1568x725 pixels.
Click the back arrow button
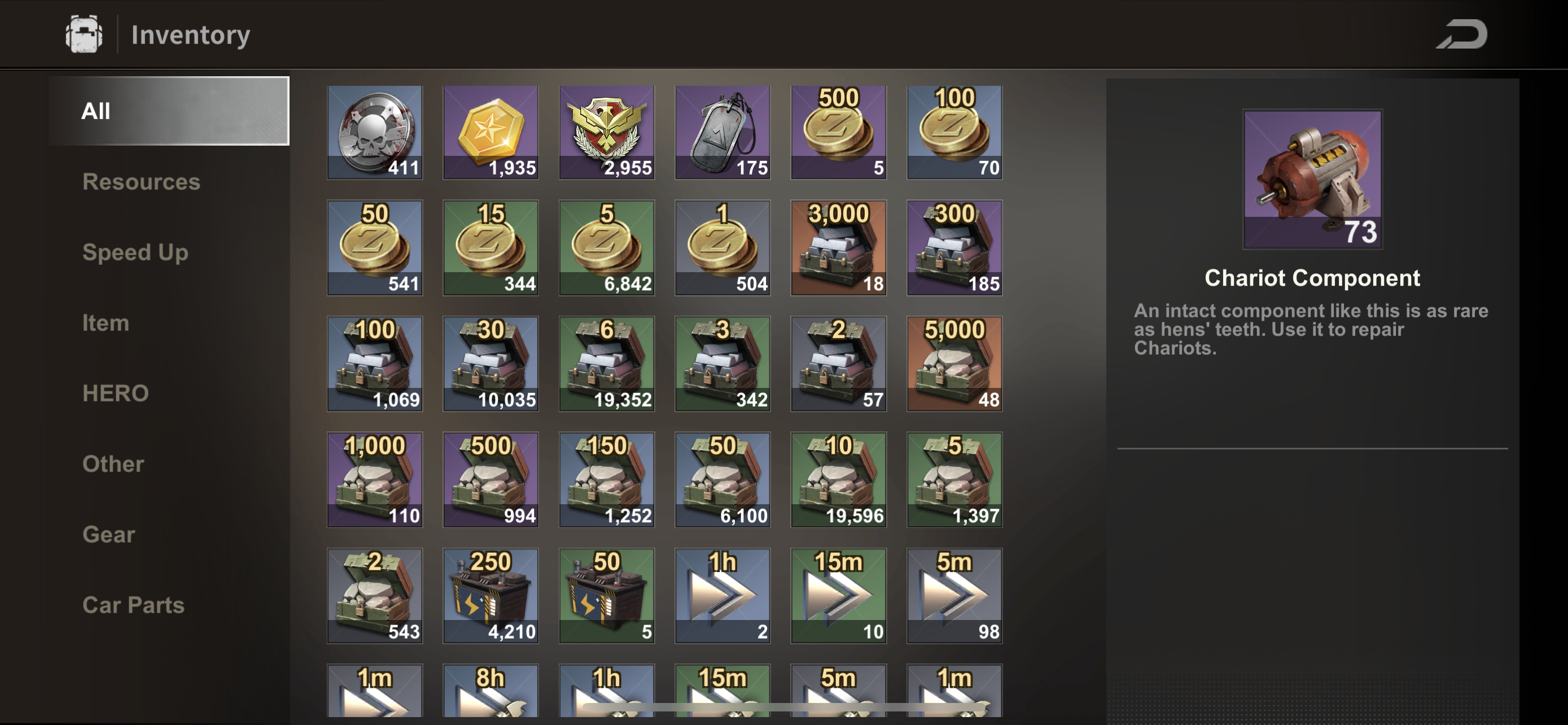coord(1461,34)
